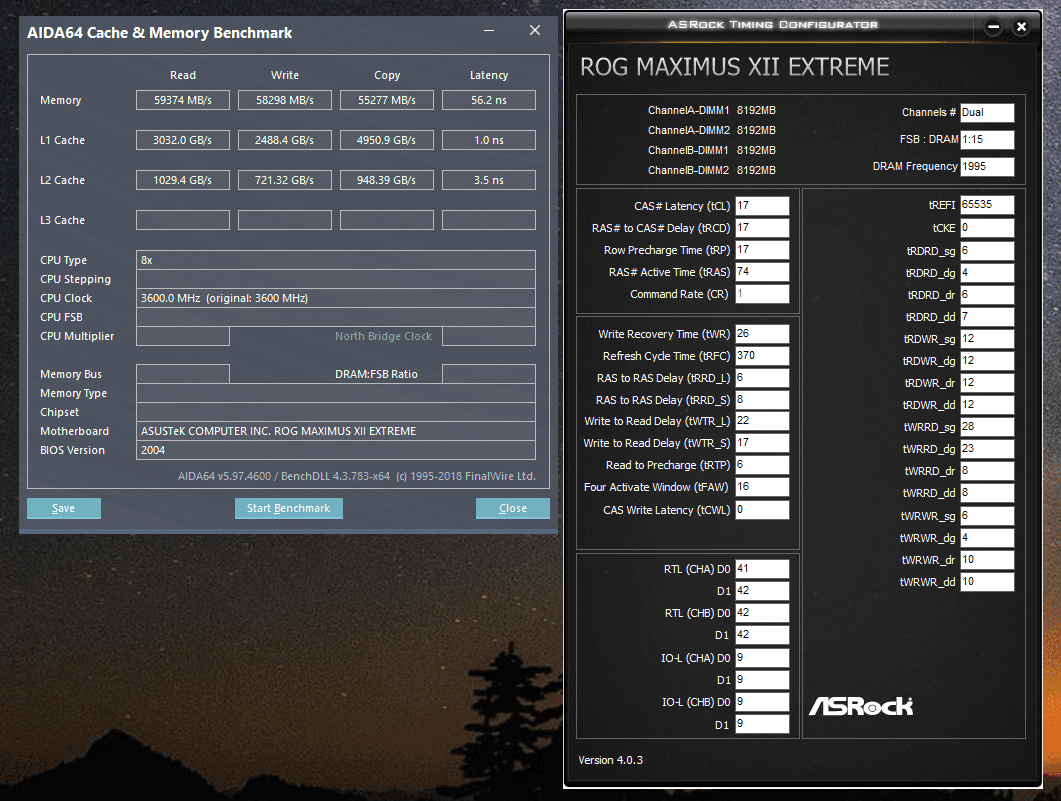Viewport: 1061px width, 801px height.
Task: Click the Channels # field showing Dual
Action: 987,112
